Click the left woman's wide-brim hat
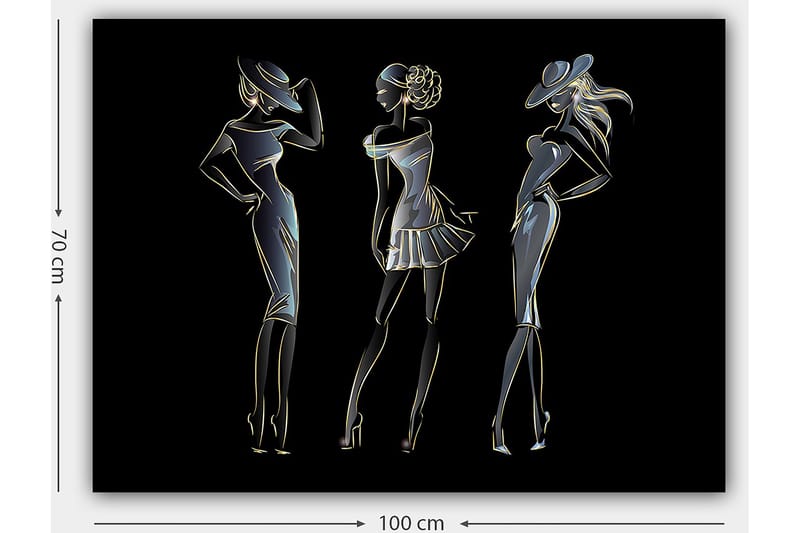800x533 pixels. coord(270,82)
